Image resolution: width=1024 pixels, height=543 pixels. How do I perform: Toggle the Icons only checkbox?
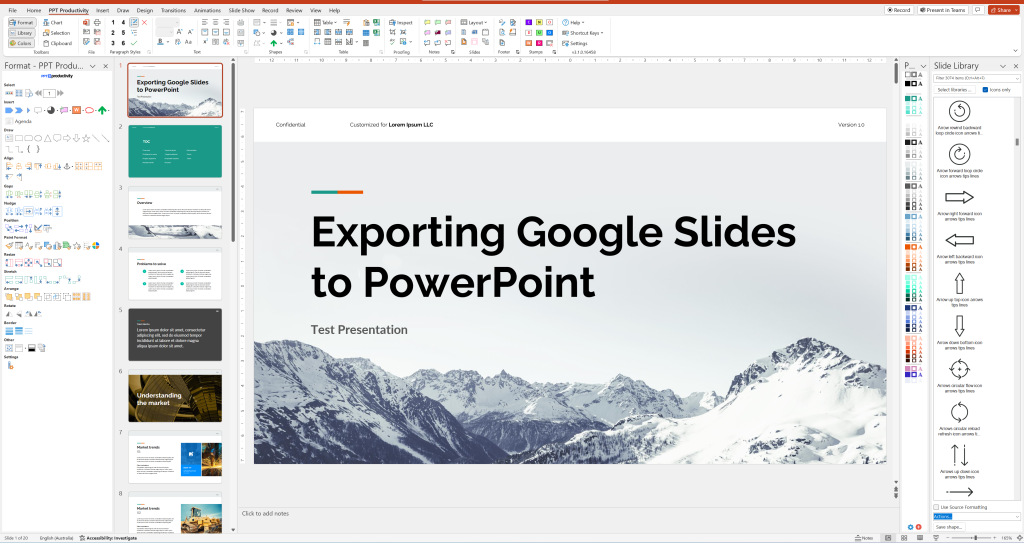tap(985, 90)
